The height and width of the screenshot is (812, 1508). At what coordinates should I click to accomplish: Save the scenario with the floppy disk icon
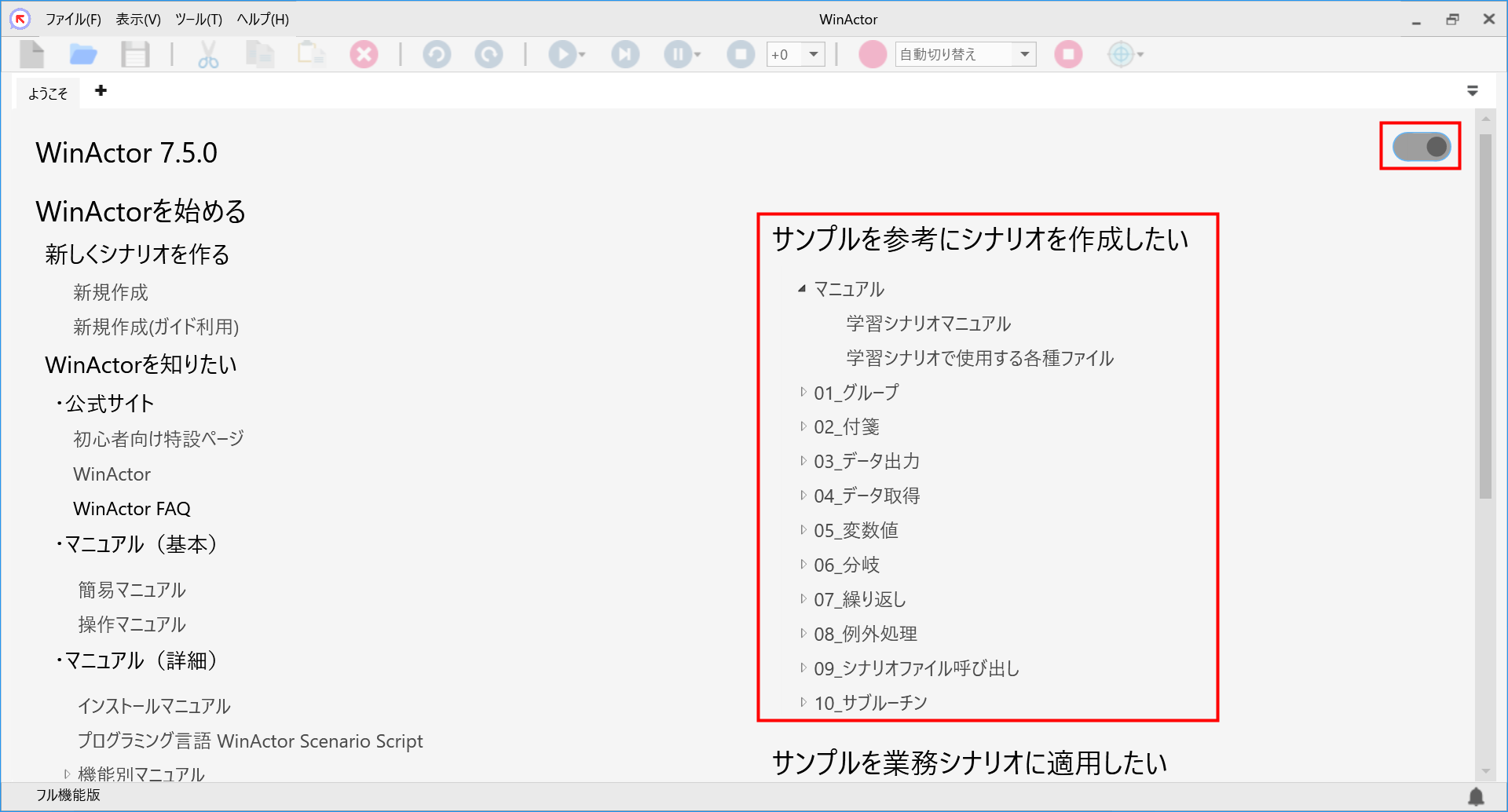coord(135,54)
